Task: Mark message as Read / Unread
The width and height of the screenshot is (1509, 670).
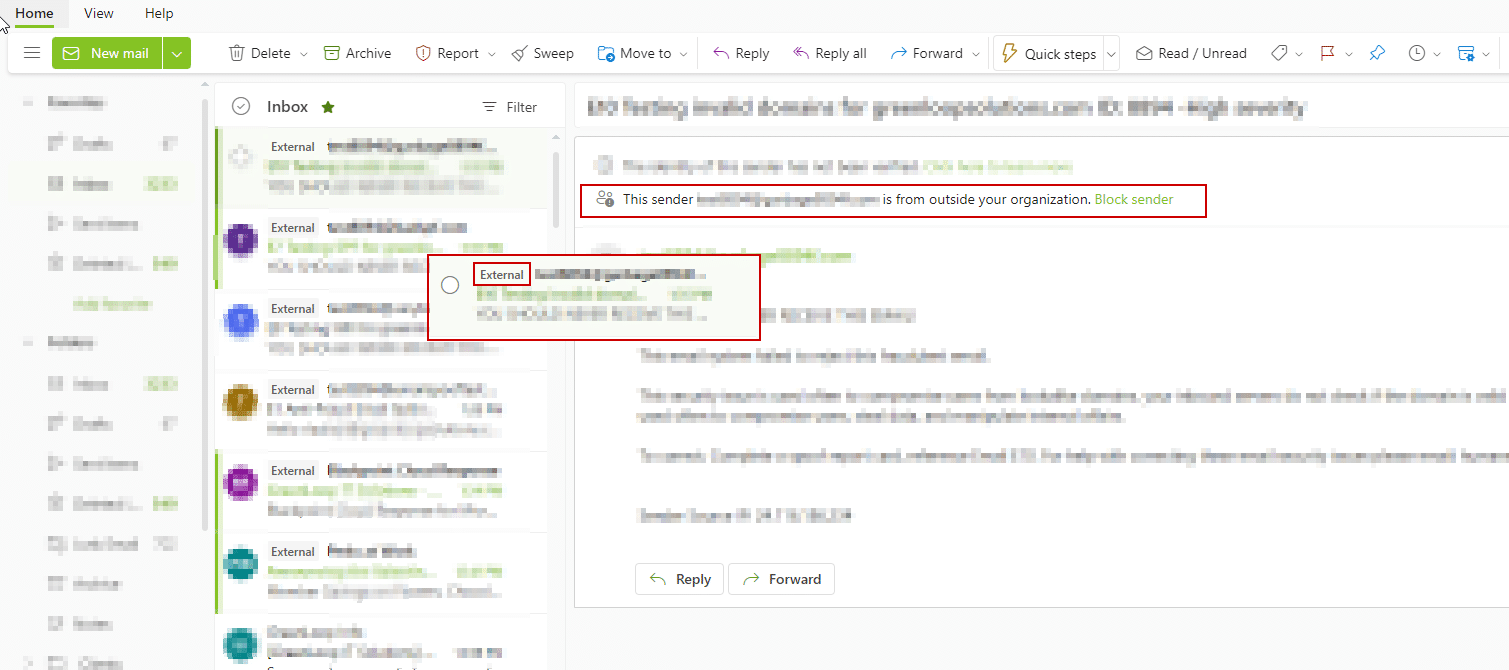Action: [1191, 53]
